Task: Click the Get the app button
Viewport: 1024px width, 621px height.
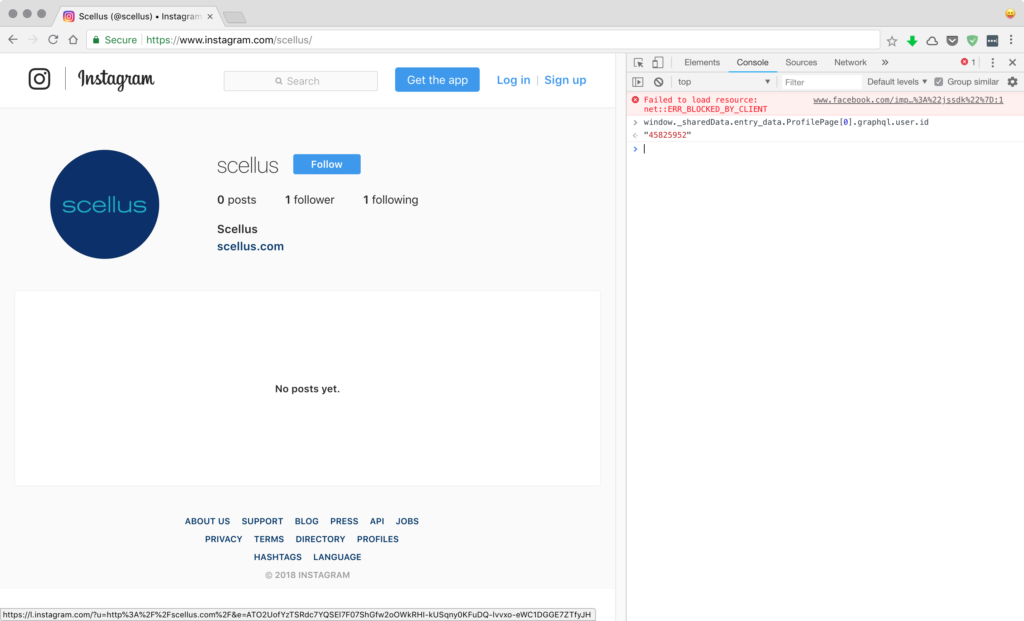Action: 437,80
